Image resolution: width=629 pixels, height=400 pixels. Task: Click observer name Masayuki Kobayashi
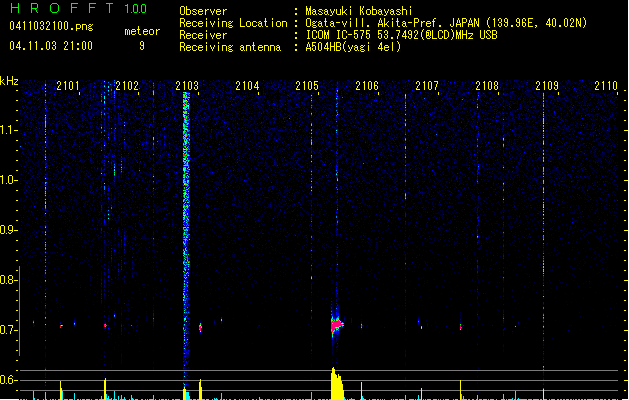pos(359,11)
